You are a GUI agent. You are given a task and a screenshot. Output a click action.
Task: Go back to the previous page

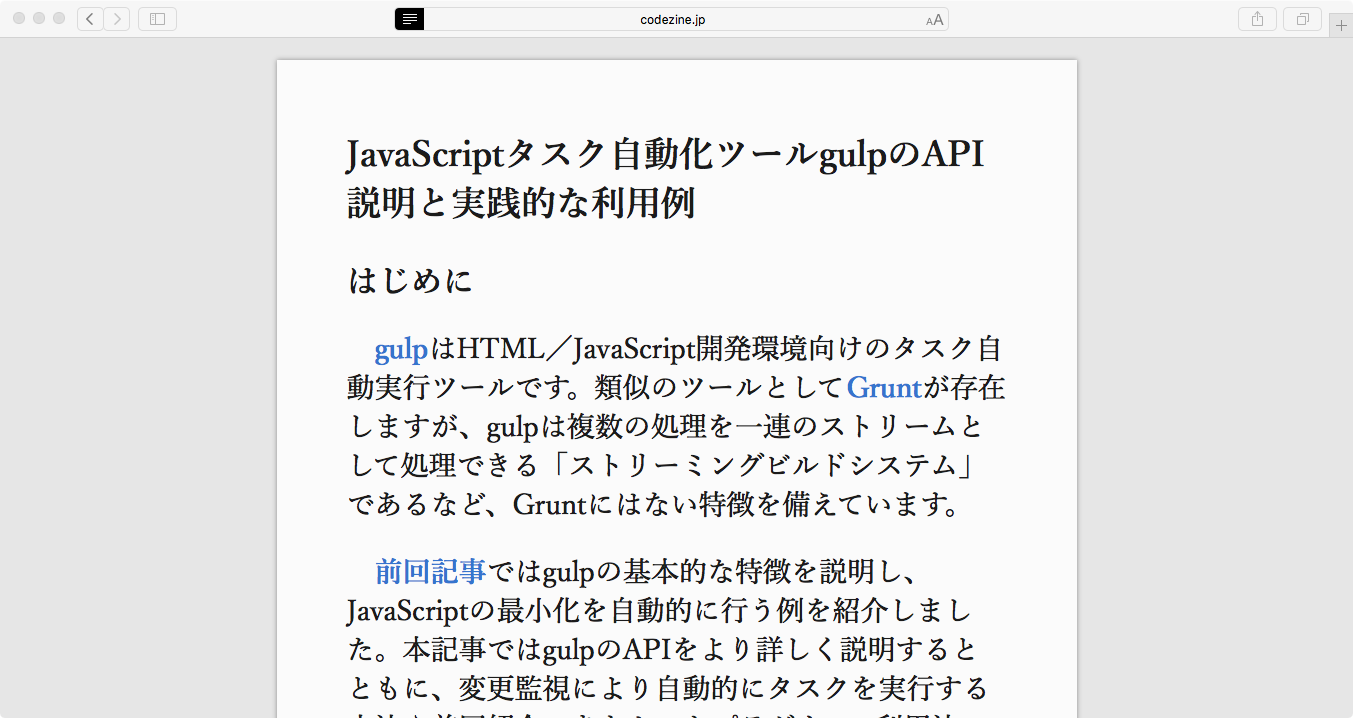click(x=90, y=19)
